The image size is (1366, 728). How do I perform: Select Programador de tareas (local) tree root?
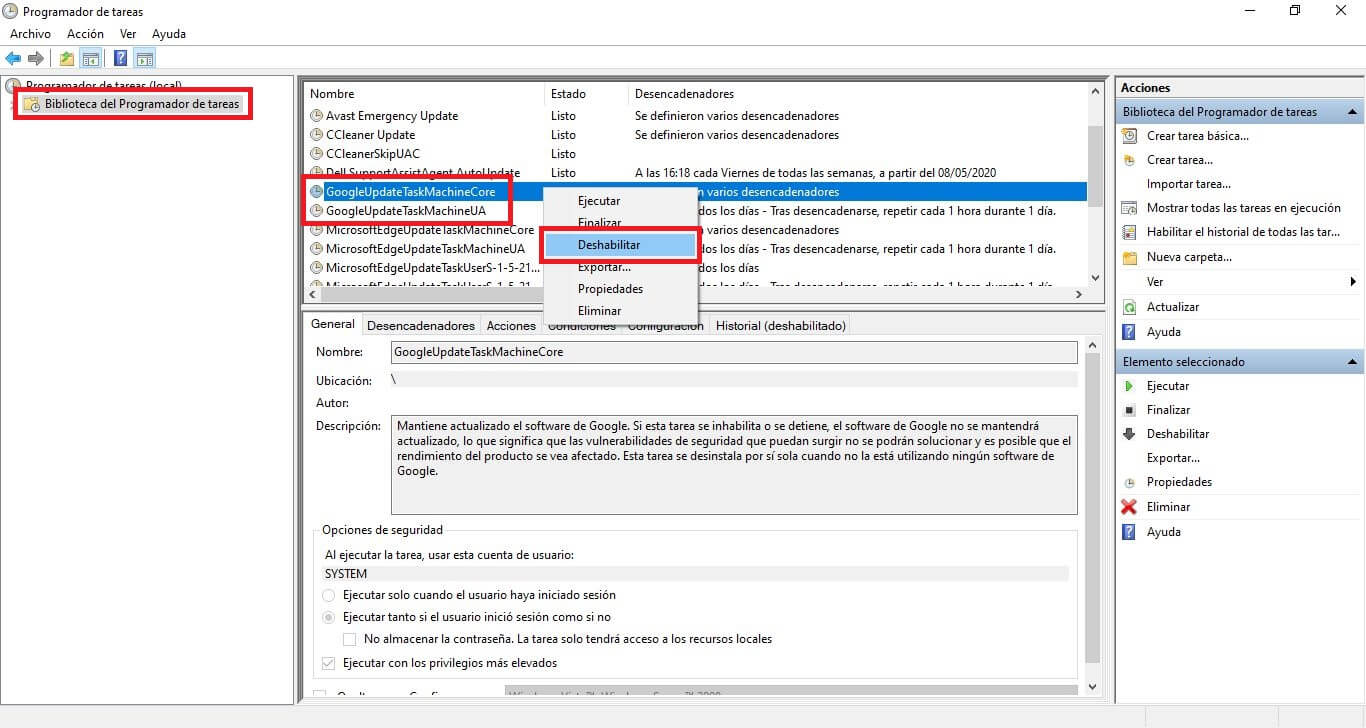tap(103, 86)
